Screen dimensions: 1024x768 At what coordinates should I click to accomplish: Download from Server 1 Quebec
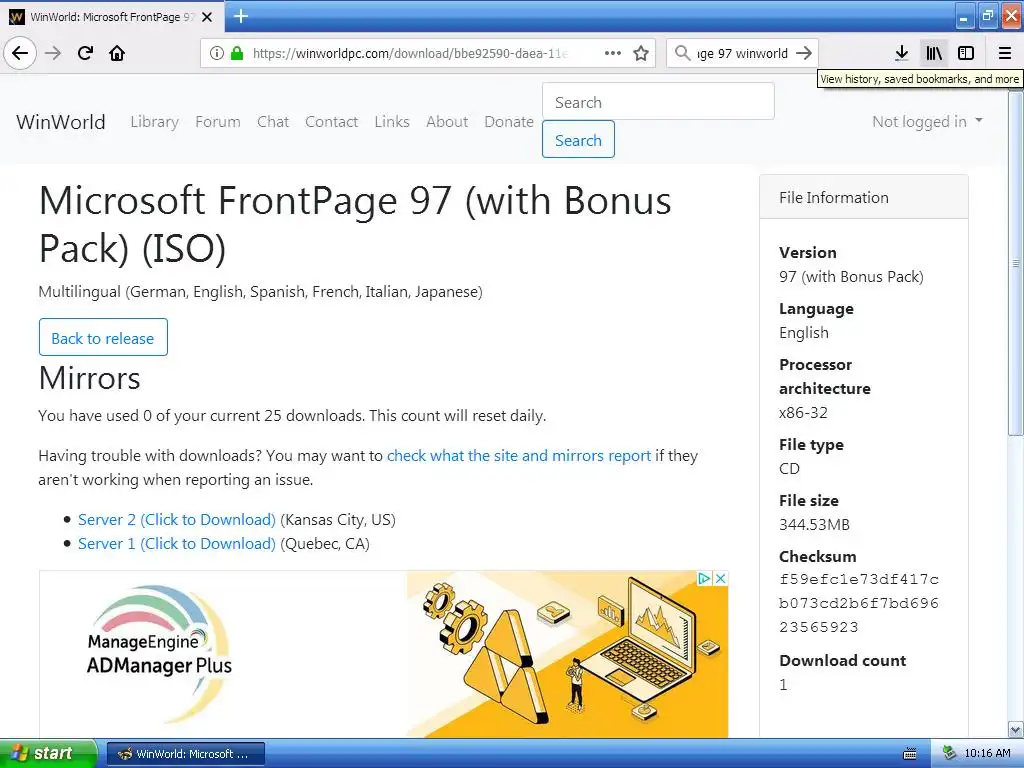tap(176, 543)
